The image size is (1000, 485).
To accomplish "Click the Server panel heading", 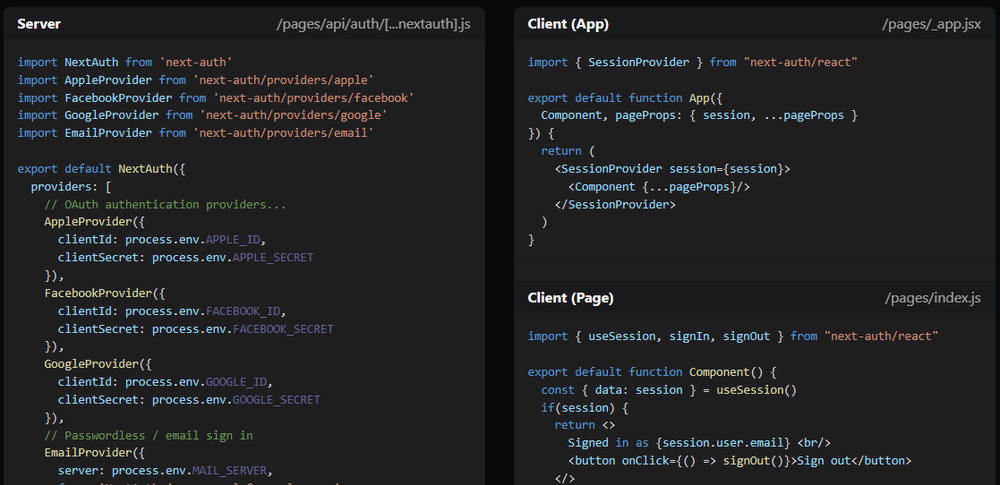I will coord(39,24).
